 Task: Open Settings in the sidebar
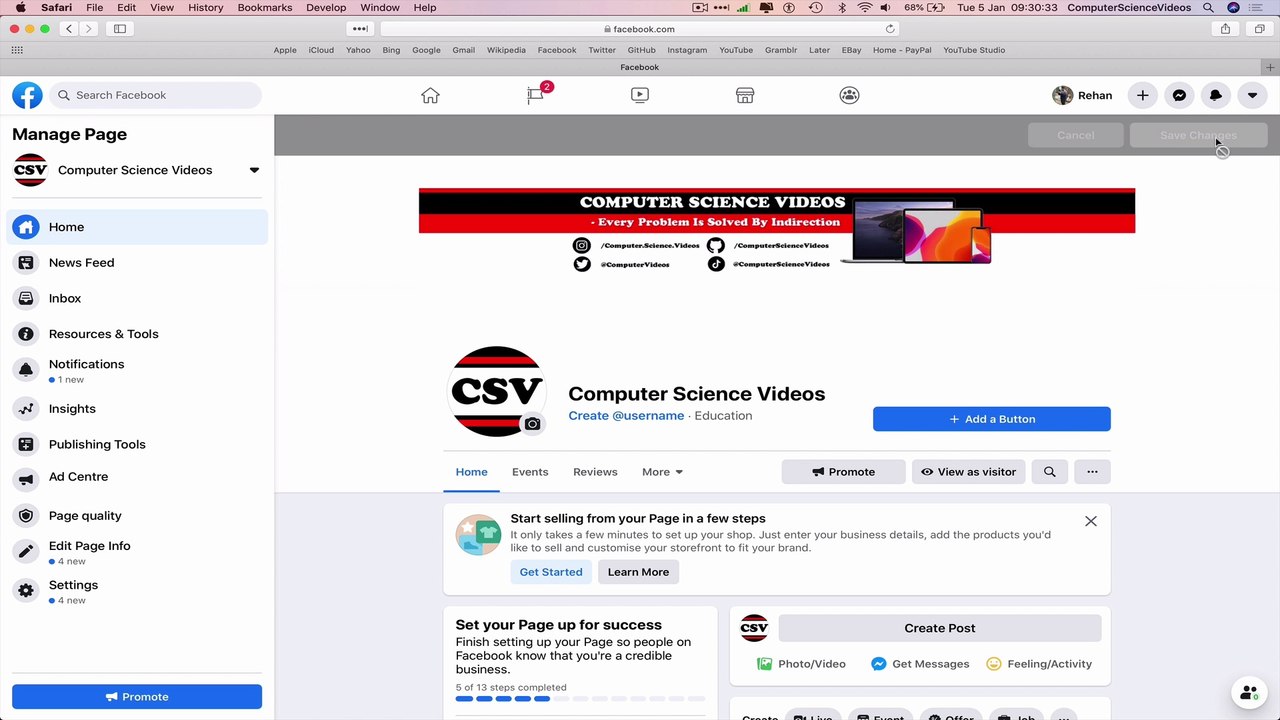pos(137,591)
